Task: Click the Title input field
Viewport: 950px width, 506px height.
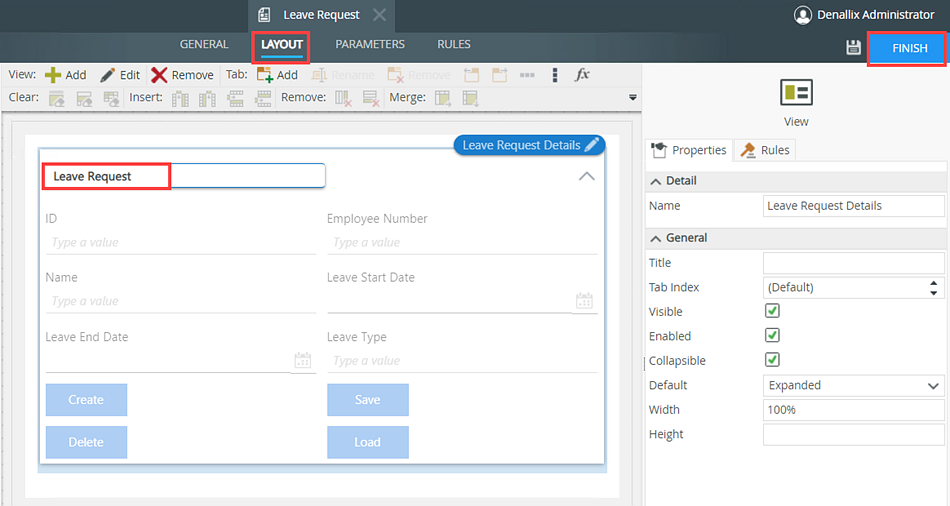Action: coord(853,263)
